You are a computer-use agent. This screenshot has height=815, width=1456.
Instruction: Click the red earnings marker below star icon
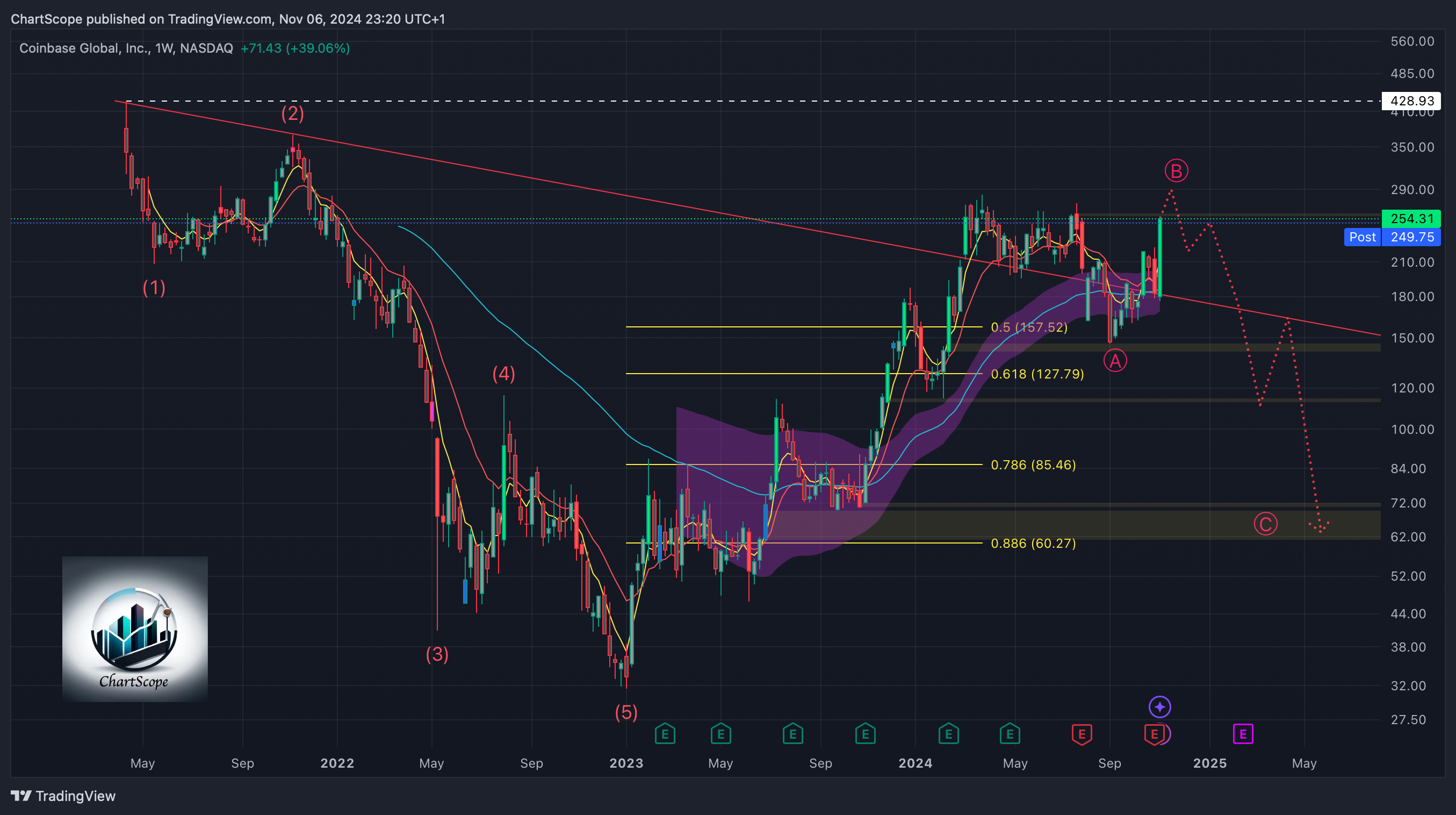click(x=1154, y=734)
